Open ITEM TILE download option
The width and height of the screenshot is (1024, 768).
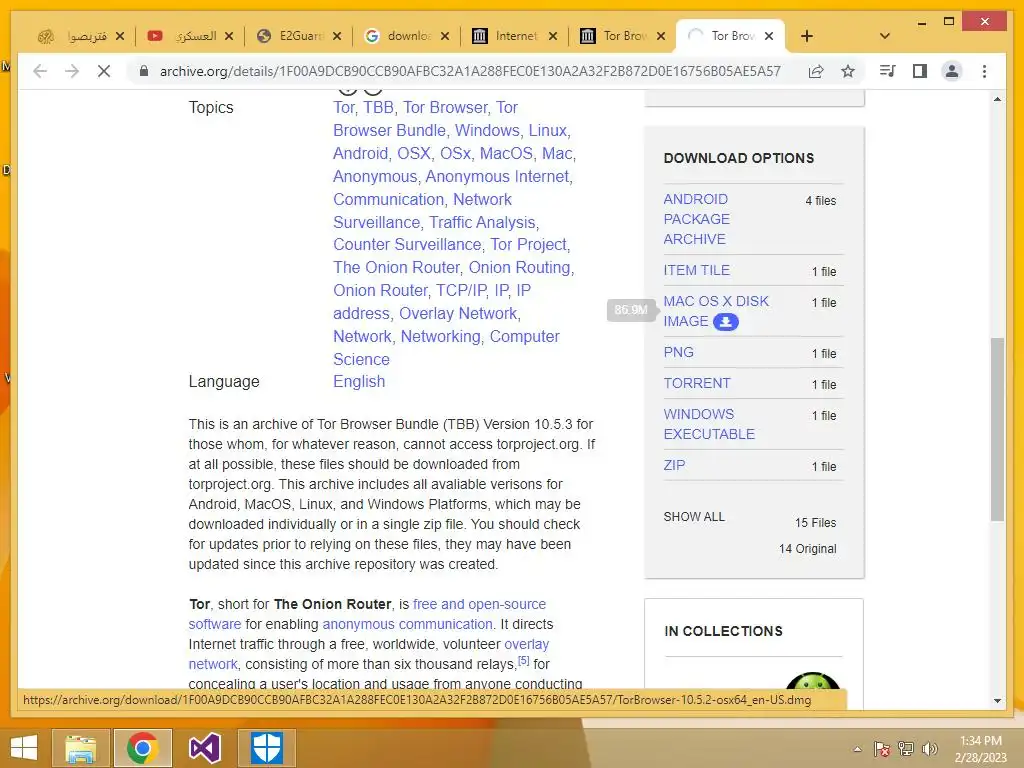696,270
